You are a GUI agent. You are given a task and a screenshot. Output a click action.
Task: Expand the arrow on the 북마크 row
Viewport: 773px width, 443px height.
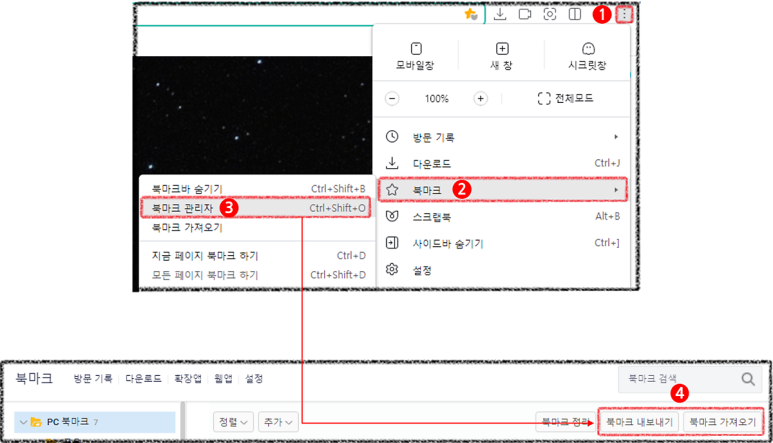coord(616,190)
